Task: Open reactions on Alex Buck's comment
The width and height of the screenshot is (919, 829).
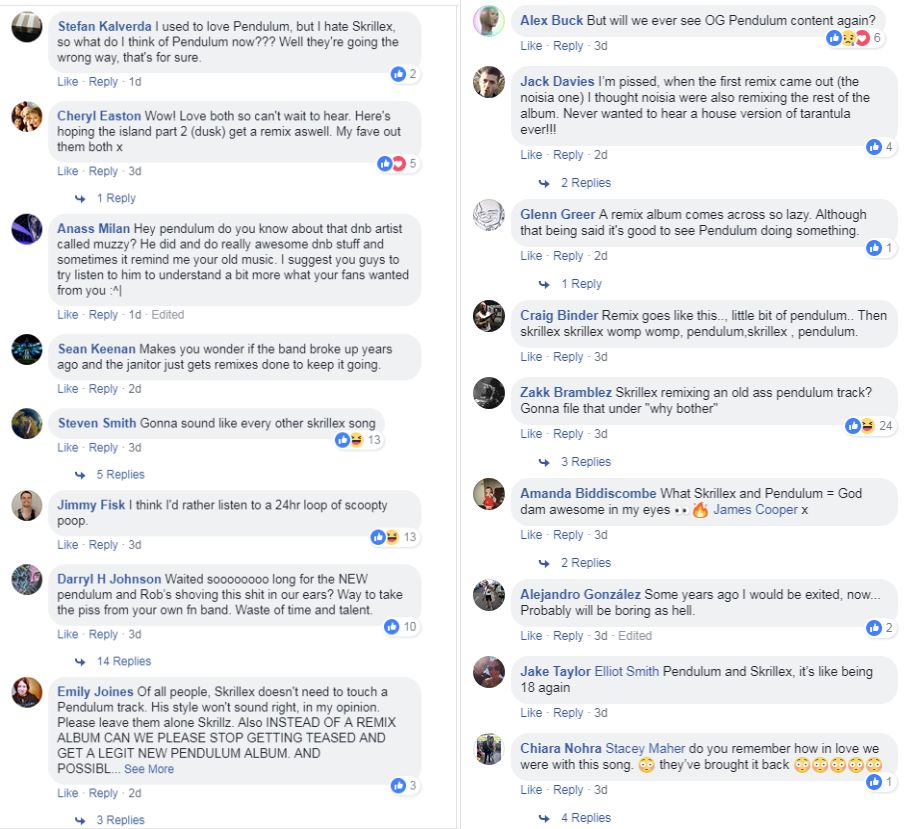Action: tap(841, 38)
